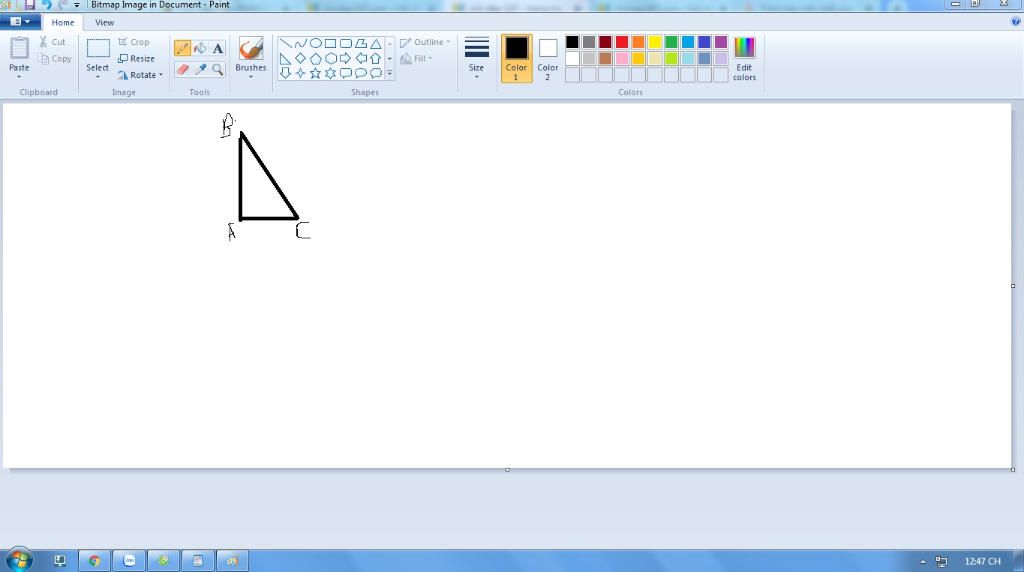The height and width of the screenshot is (572, 1024).
Task: Open the Paste dropdown arrow
Action: [x=19, y=77]
